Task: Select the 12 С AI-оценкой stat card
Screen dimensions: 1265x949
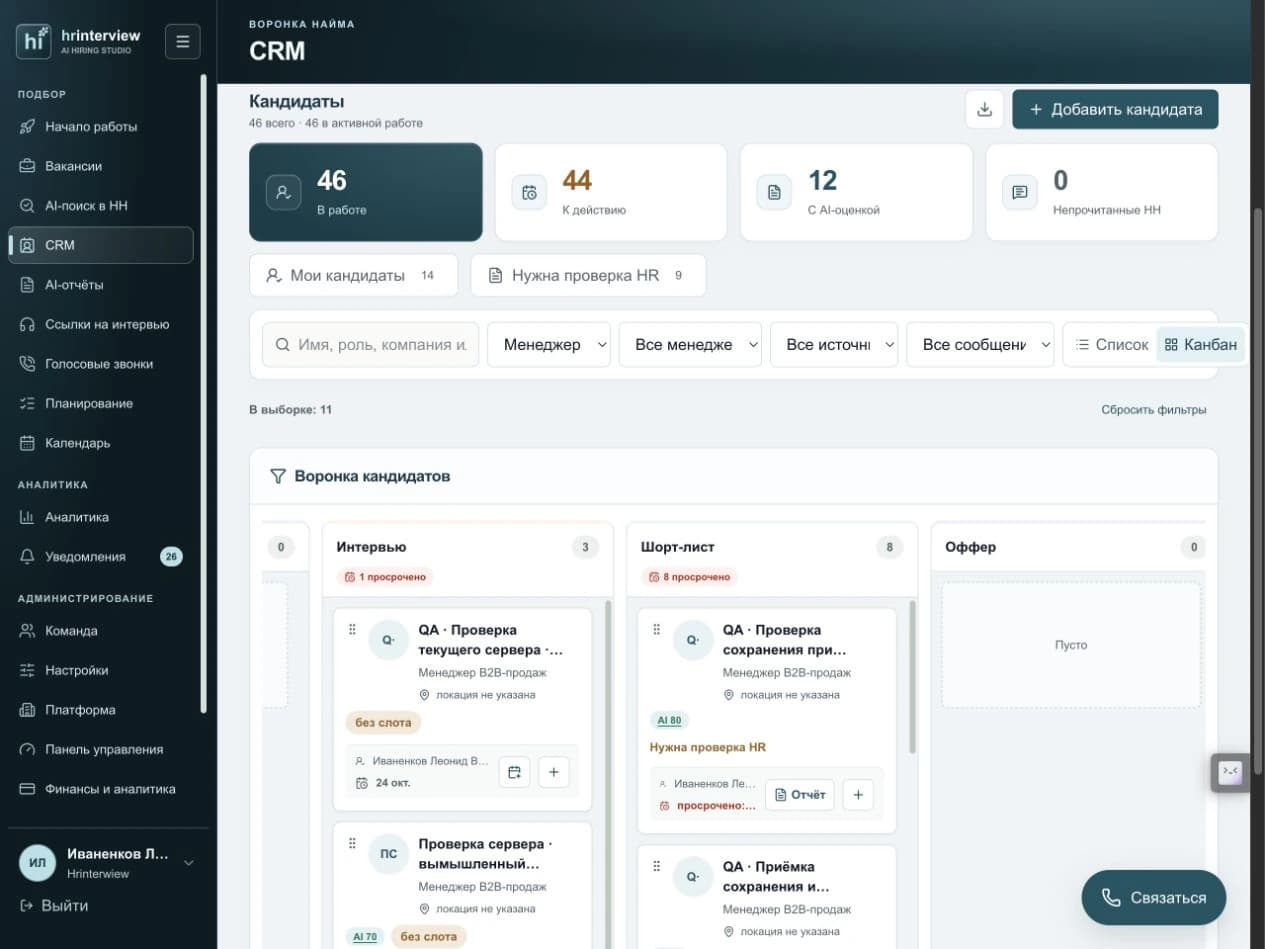Action: coord(856,192)
